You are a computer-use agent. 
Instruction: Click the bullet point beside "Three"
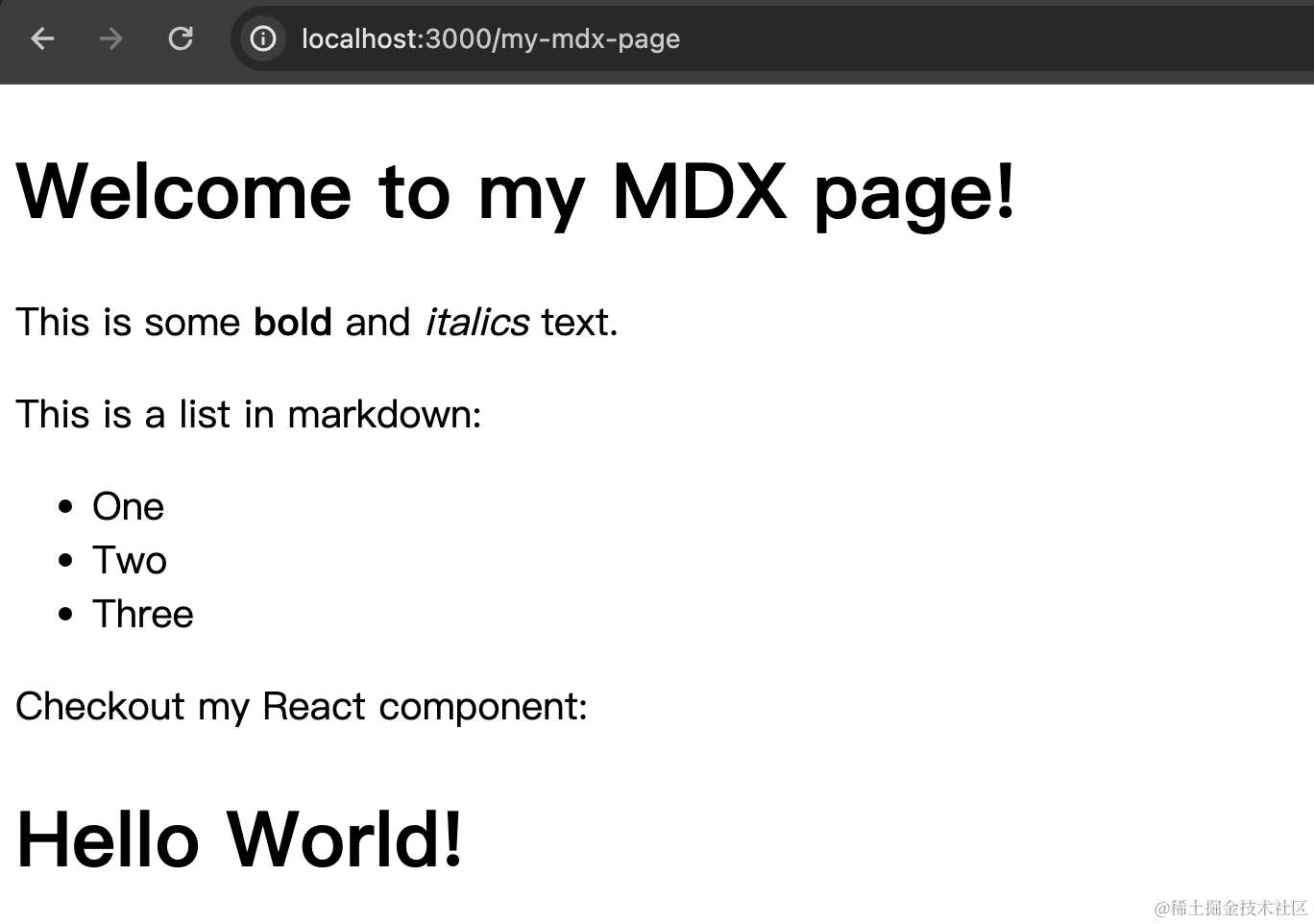tap(65, 615)
